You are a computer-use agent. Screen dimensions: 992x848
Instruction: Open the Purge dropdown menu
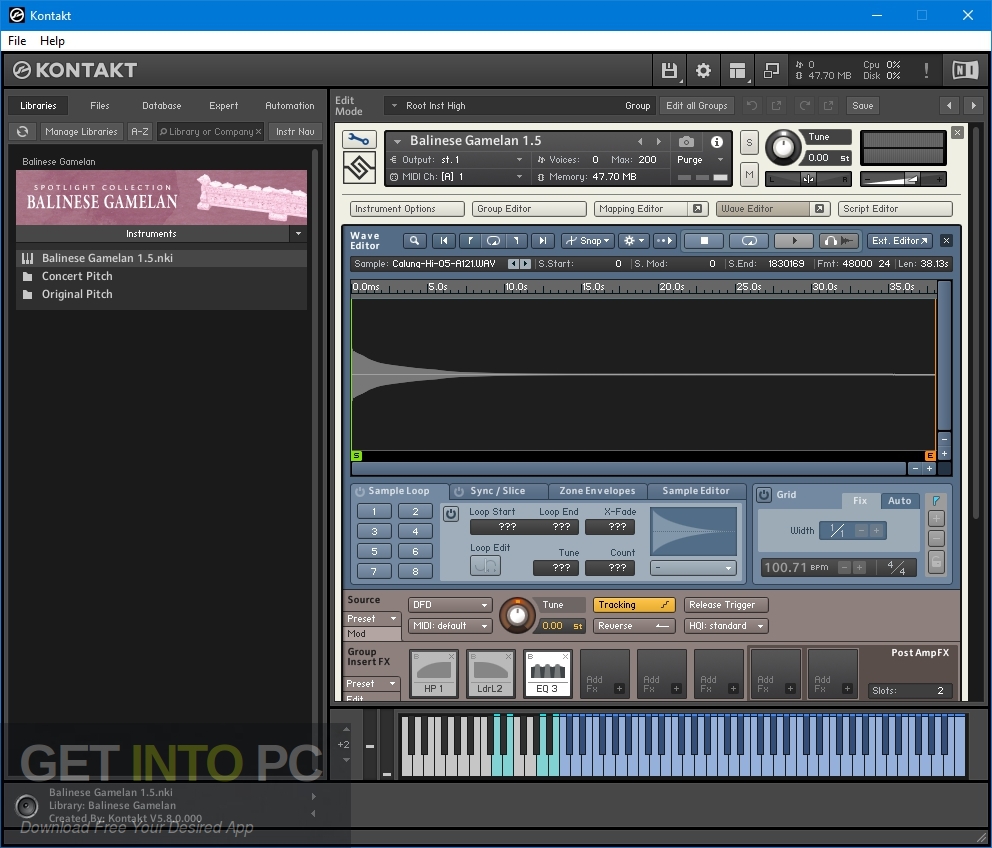pyautogui.click(x=700, y=160)
